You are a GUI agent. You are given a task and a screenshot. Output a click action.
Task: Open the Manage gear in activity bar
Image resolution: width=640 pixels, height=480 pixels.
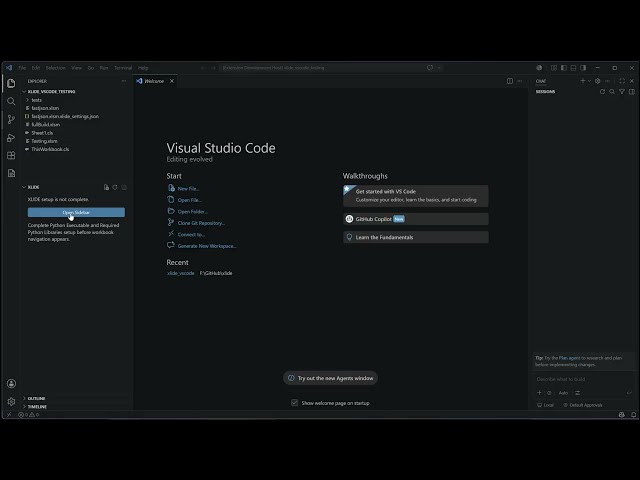[11, 402]
